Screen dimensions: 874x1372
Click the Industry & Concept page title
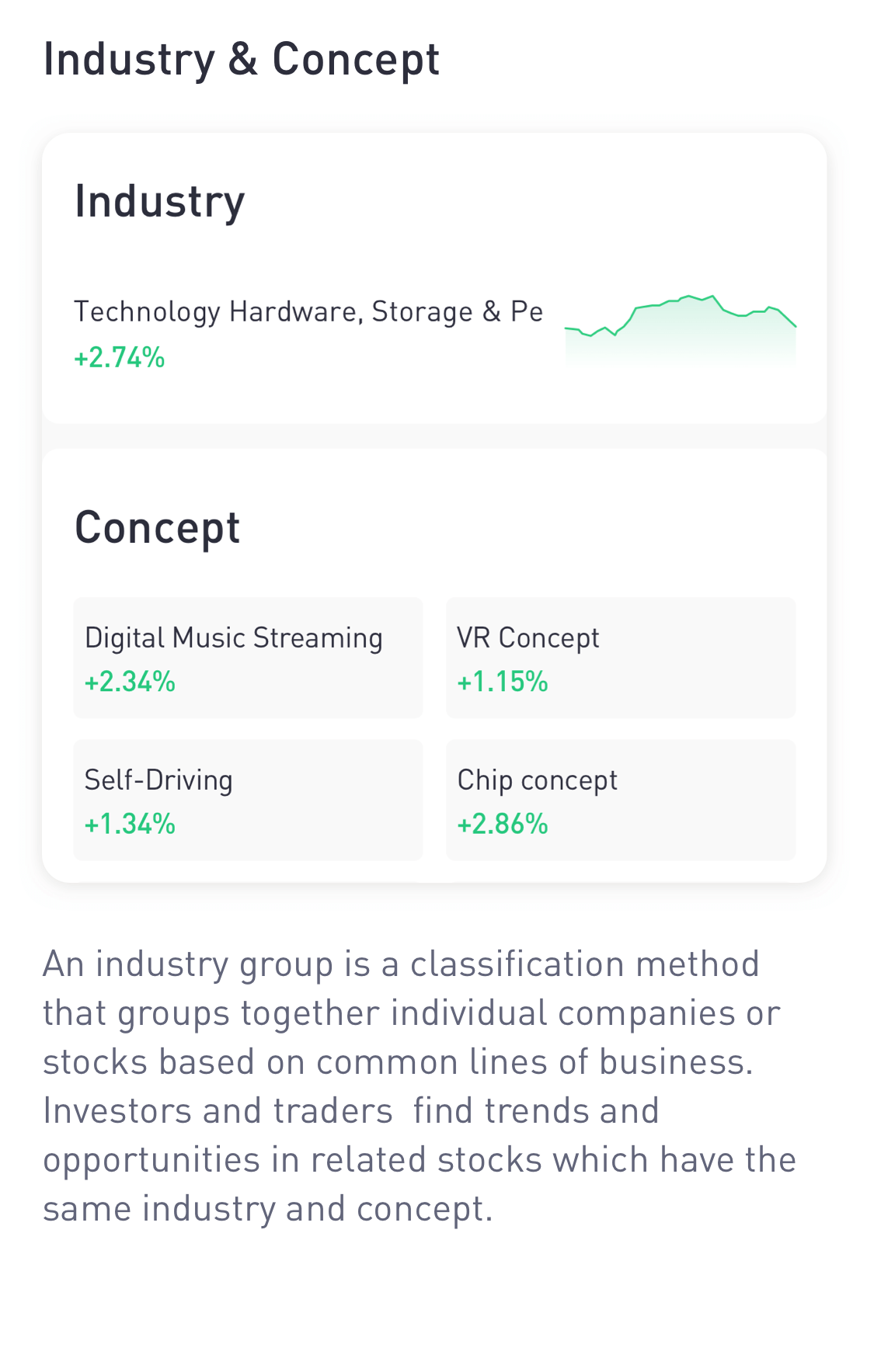[242, 60]
